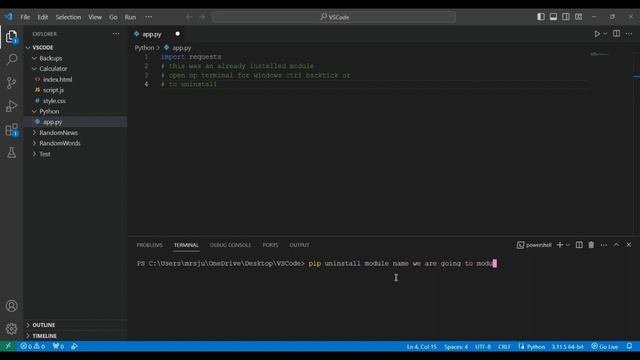640x360 pixels.
Task: Toggle the Panel layout icon
Action: tap(553, 17)
